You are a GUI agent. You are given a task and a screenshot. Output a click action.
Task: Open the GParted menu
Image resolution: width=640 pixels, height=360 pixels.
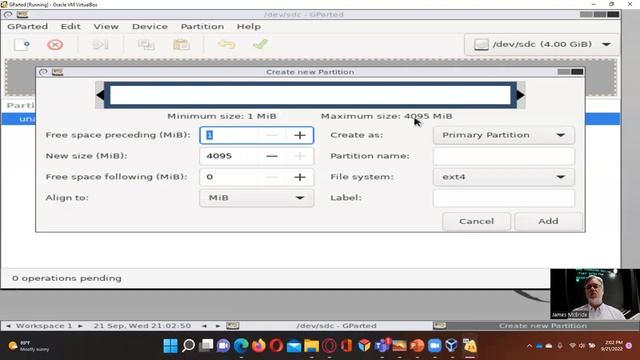click(x=27, y=27)
